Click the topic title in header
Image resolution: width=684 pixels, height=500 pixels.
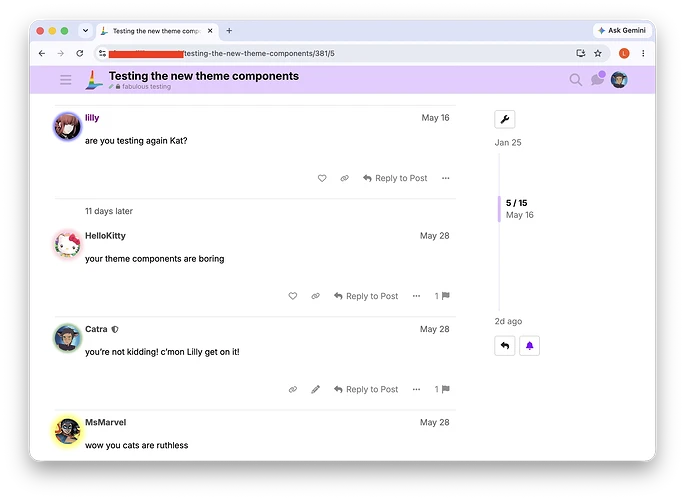(x=204, y=76)
